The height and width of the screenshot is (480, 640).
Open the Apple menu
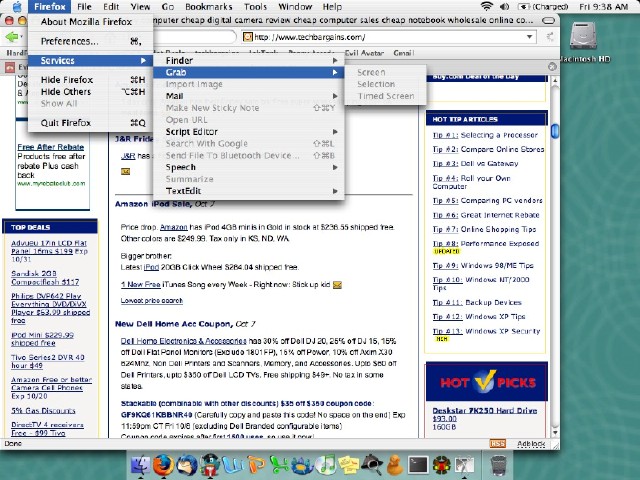click(17, 7)
